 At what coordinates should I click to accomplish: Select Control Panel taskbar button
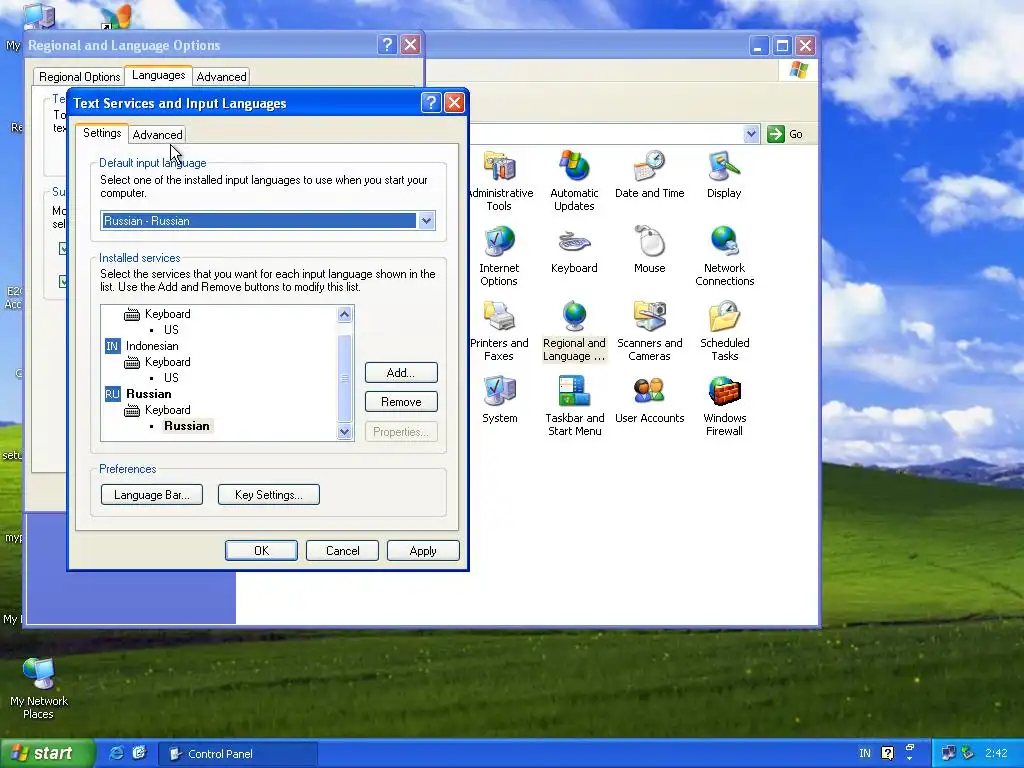tap(238, 754)
